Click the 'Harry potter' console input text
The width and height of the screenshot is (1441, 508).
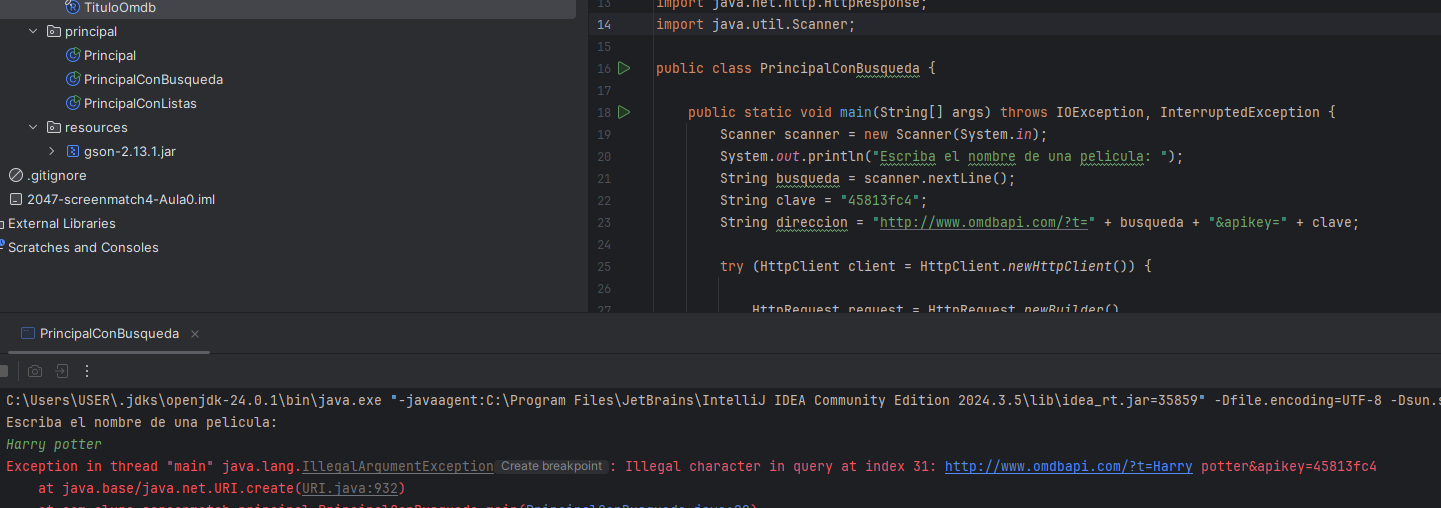click(54, 444)
